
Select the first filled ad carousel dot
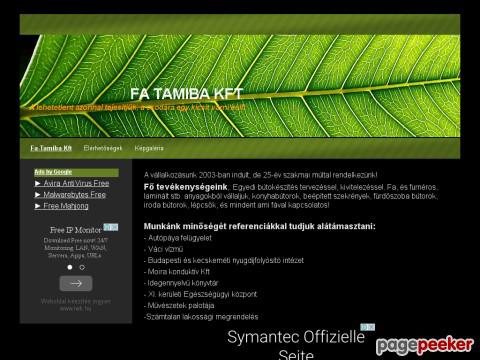tap(70, 267)
